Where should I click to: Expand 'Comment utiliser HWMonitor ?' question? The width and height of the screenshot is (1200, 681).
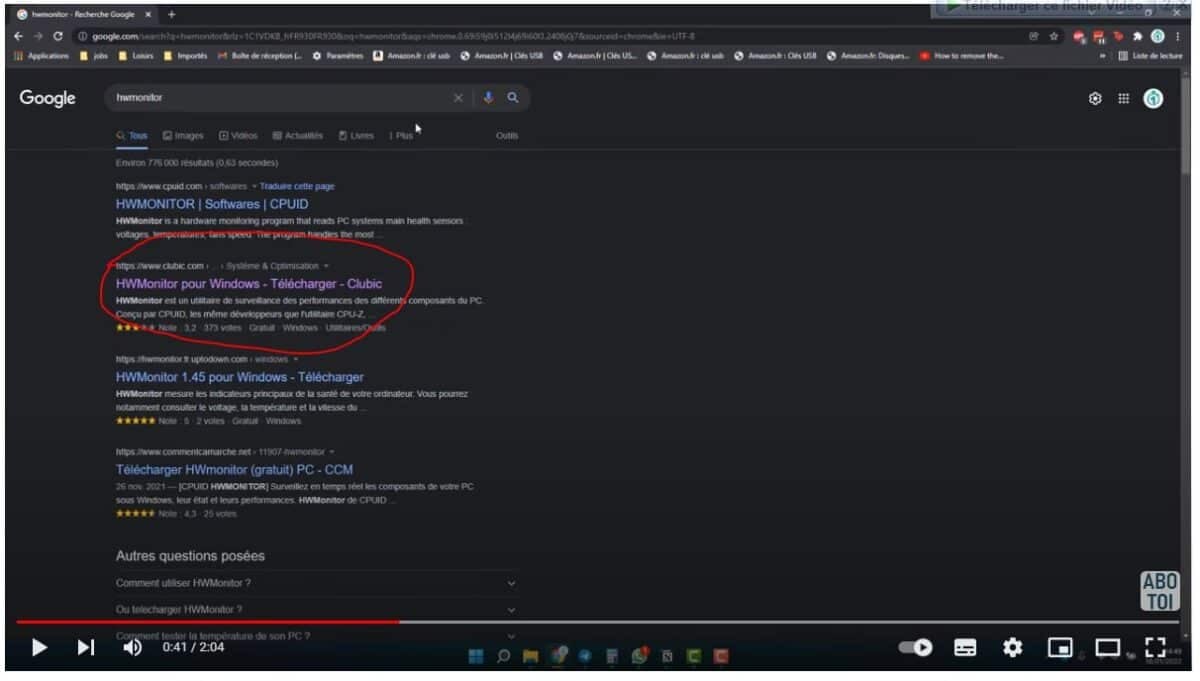tap(316, 583)
